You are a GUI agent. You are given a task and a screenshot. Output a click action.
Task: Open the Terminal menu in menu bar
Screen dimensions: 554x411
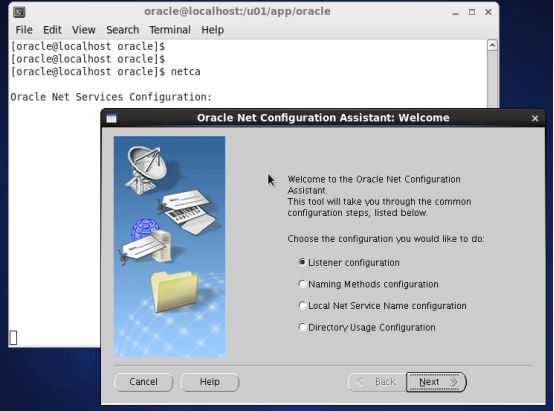click(170, 30)
